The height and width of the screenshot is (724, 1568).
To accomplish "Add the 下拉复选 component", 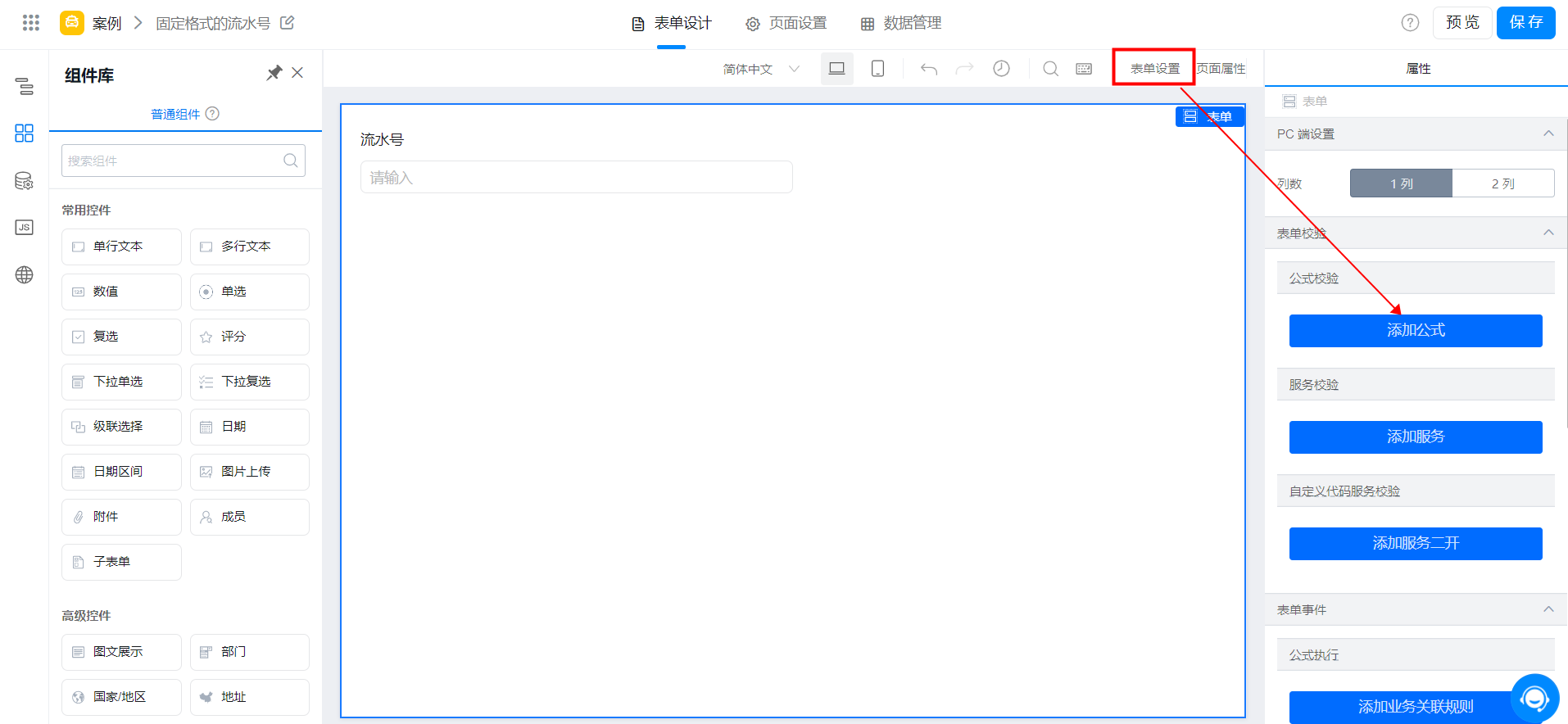I will (250, 382).
